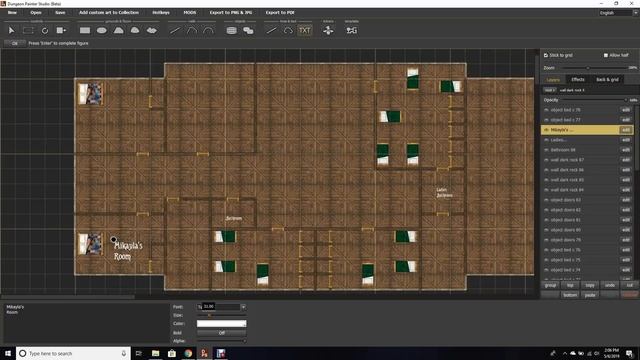Screen dimensions: 640x360
Task: Select the freehand cloud line tool
Action: tap(288, 31)
